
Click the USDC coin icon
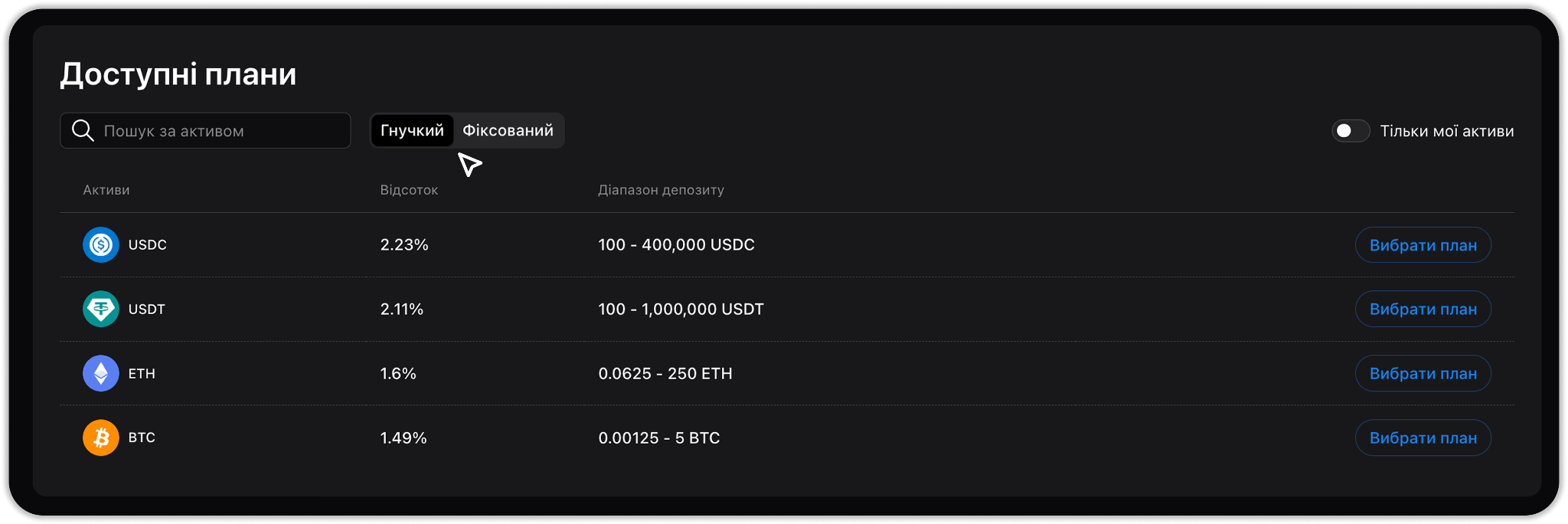[100, 245]
